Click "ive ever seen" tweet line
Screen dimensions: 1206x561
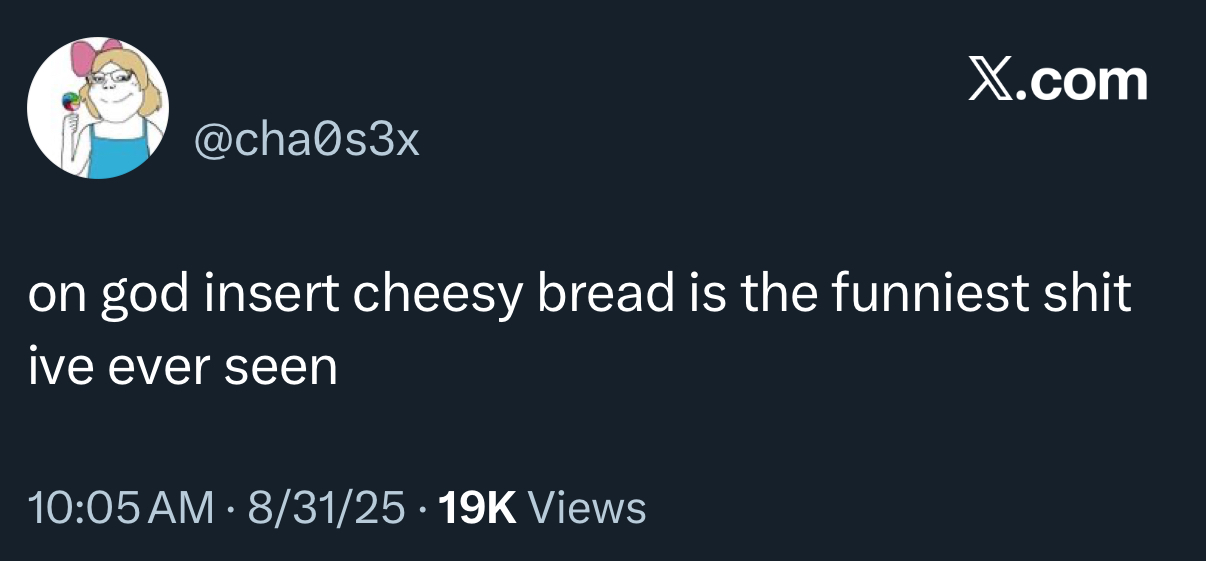click(x=182, y=368)
